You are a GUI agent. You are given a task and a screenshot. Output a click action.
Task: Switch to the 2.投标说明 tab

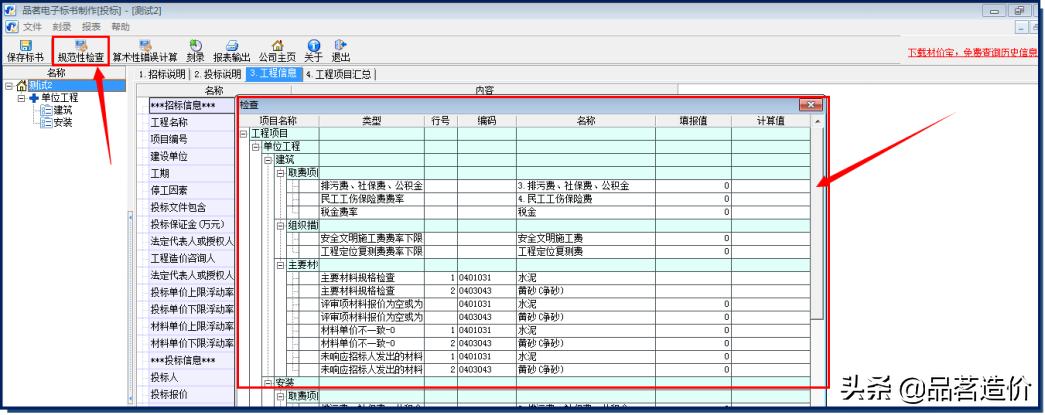coord(217,74)
